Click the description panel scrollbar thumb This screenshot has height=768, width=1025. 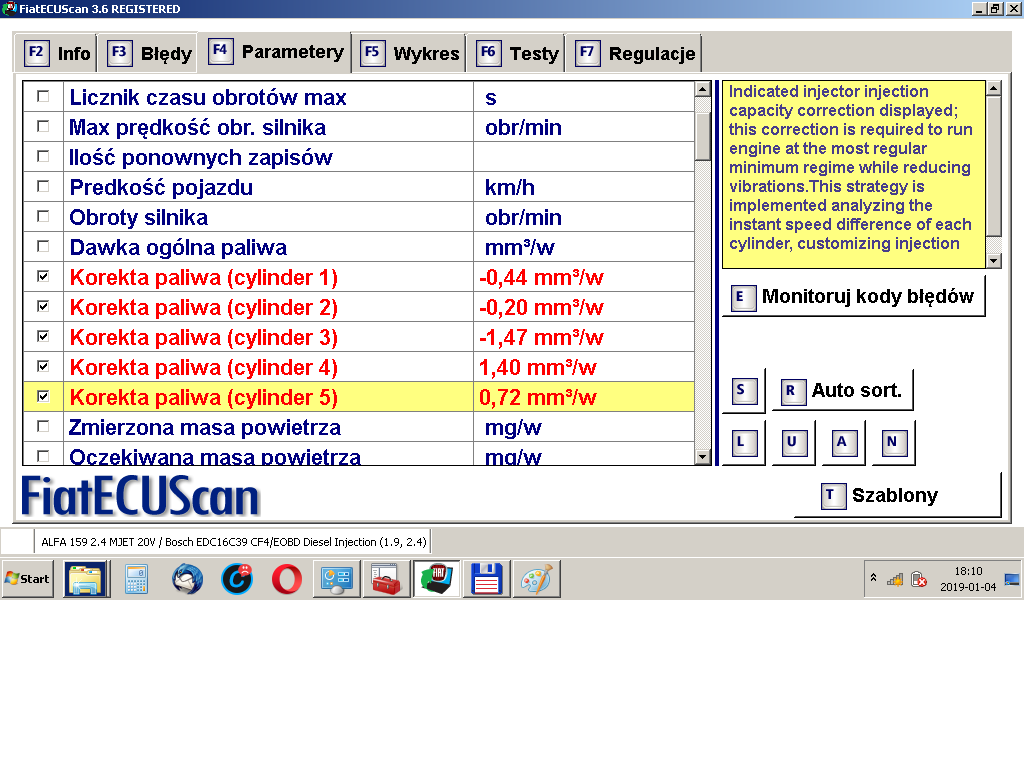(x=994, y=167)
